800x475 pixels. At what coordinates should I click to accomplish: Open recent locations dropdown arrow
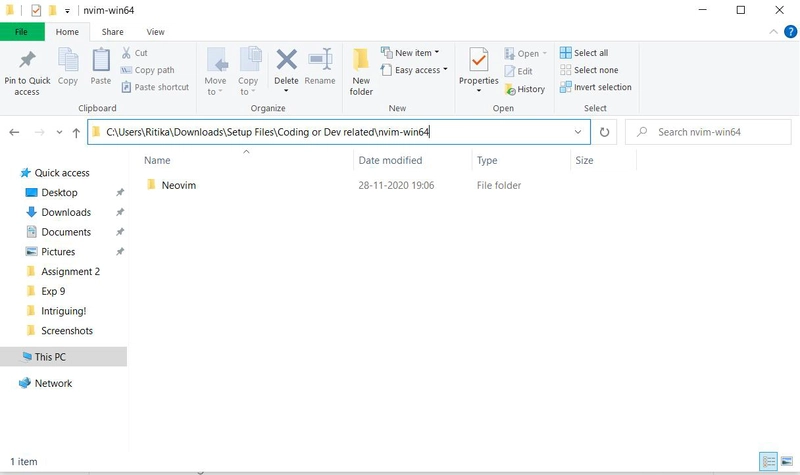coord(59,132)
